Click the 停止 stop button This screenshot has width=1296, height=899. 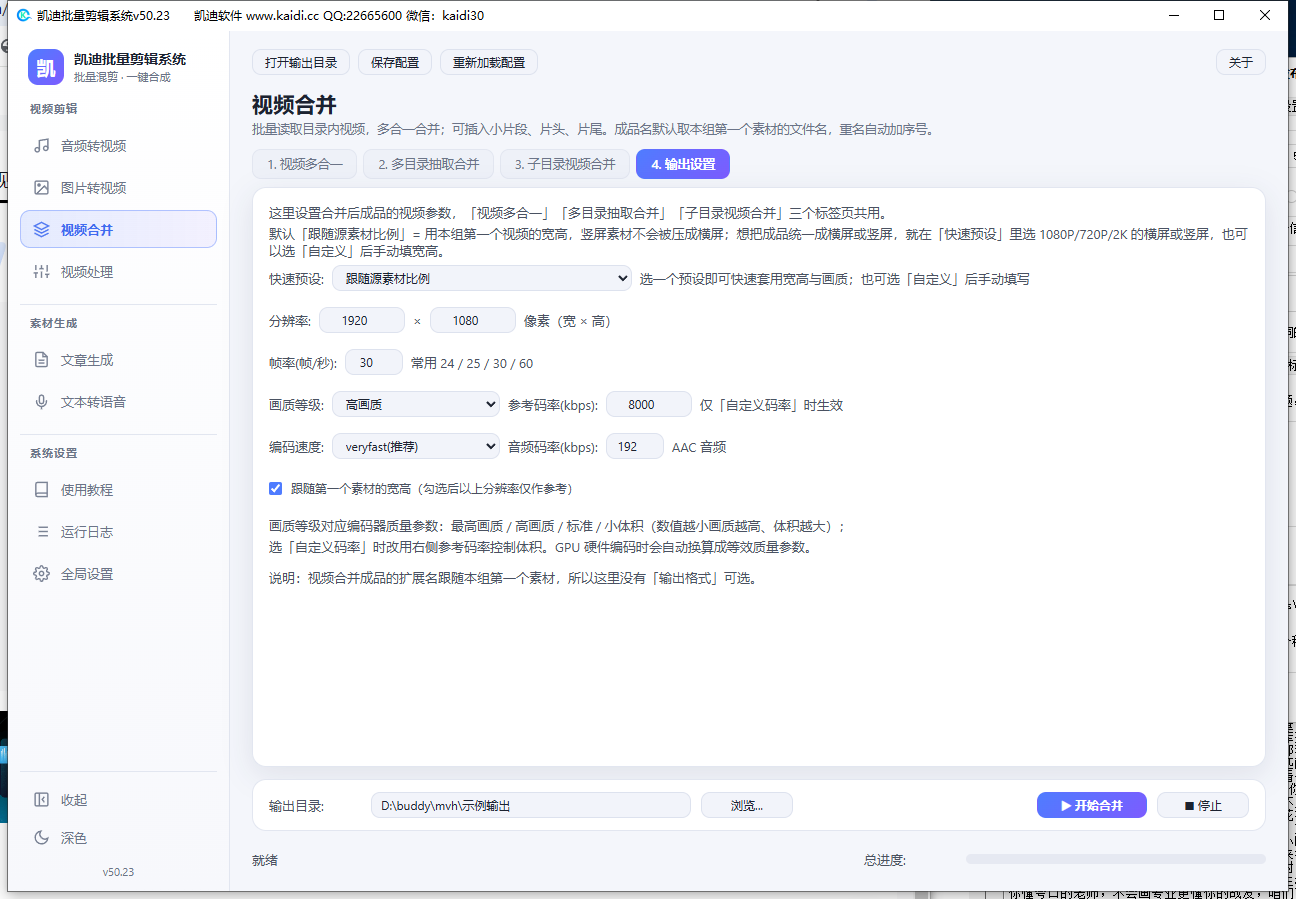pyautogui.click(x=1203, y=805)
